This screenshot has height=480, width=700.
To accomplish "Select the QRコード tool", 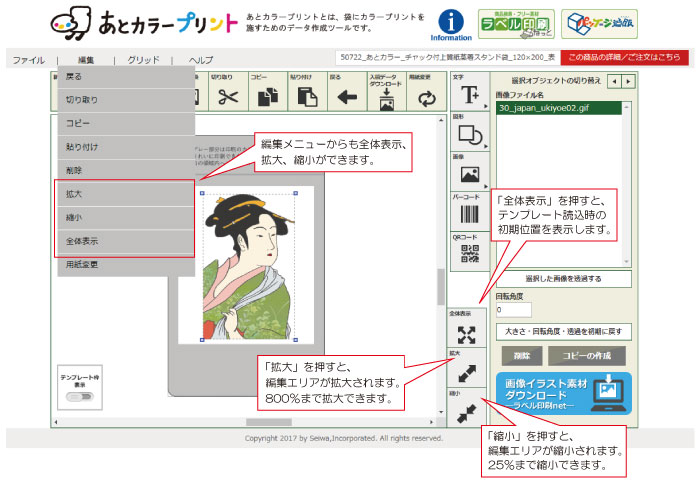I will [470, 253].
